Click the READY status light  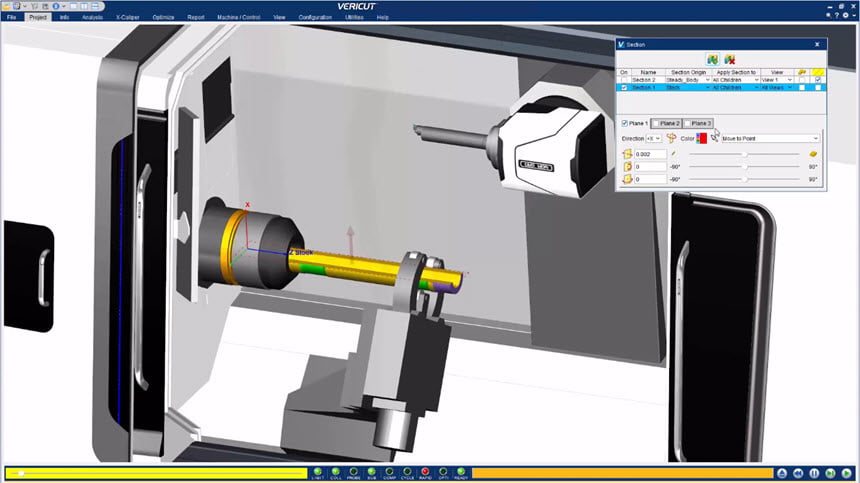click(x=461, y=472)
